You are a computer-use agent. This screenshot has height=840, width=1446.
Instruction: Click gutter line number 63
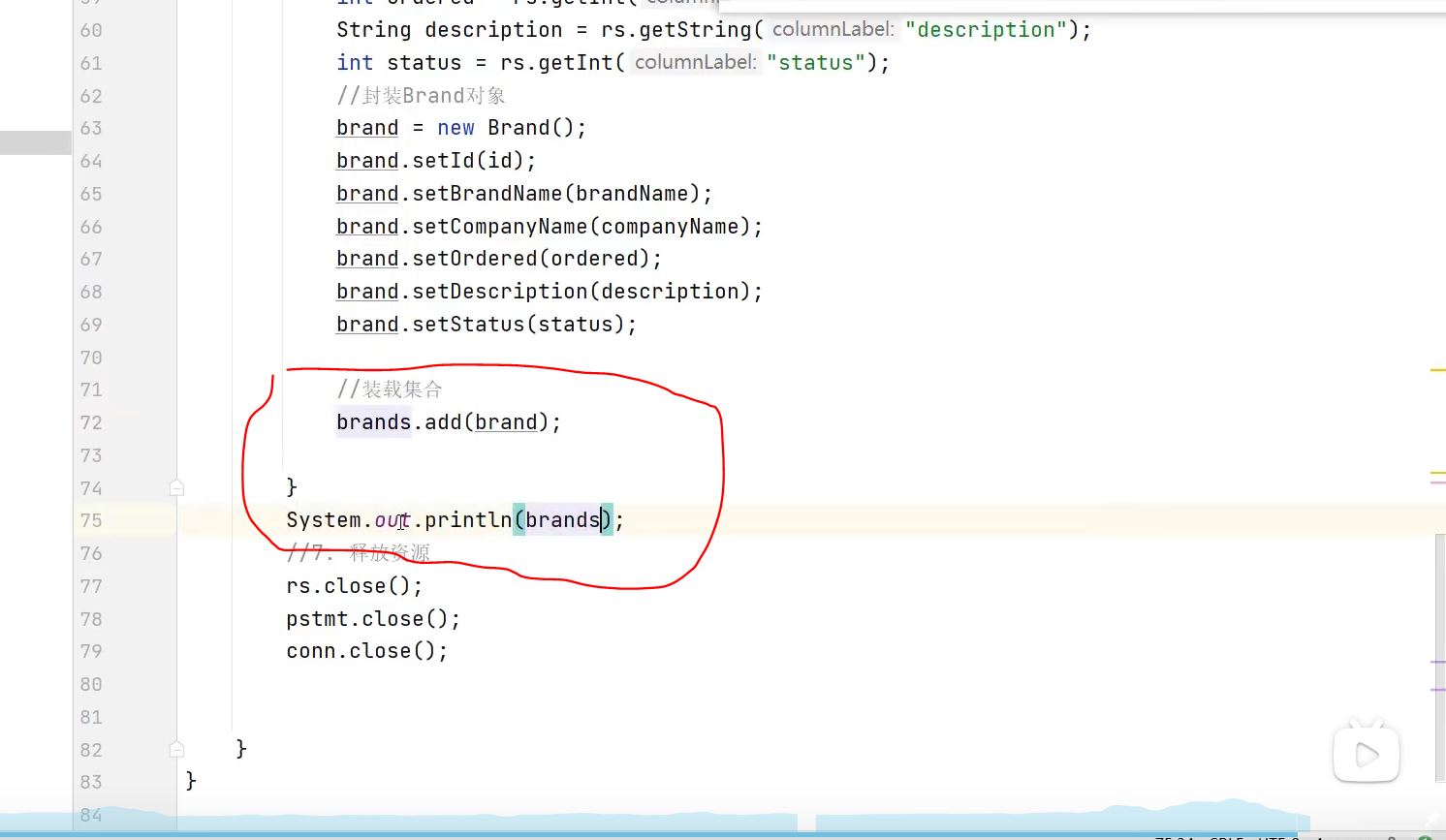91,128
